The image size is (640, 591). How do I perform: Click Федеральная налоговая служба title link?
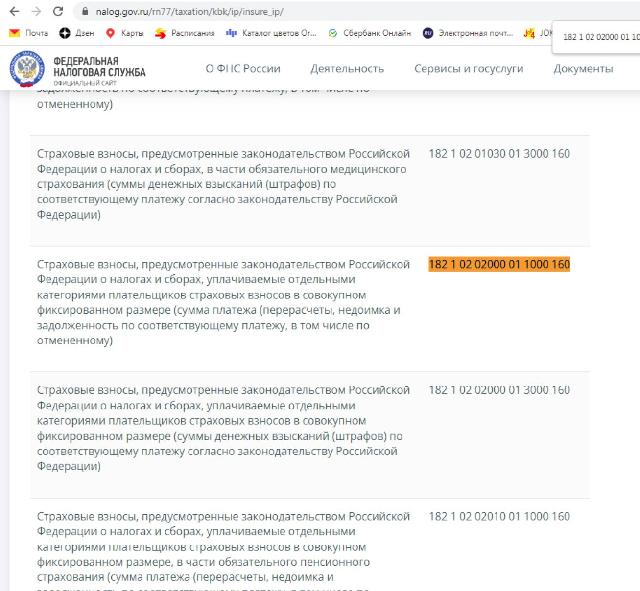pyautogui.click(x=99, y=67)
